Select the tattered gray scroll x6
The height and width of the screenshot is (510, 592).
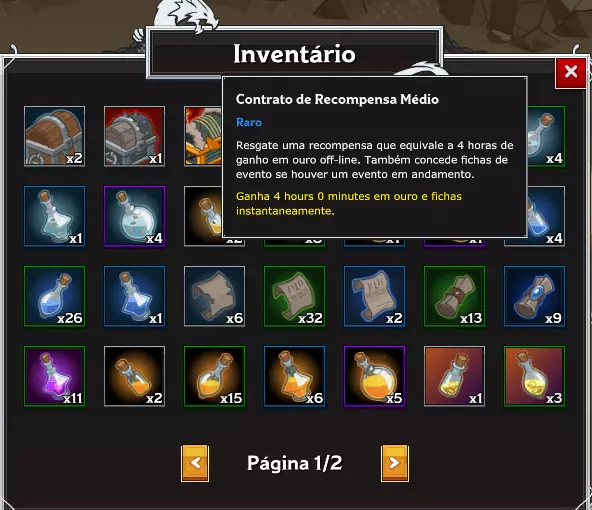pos(214,296)
